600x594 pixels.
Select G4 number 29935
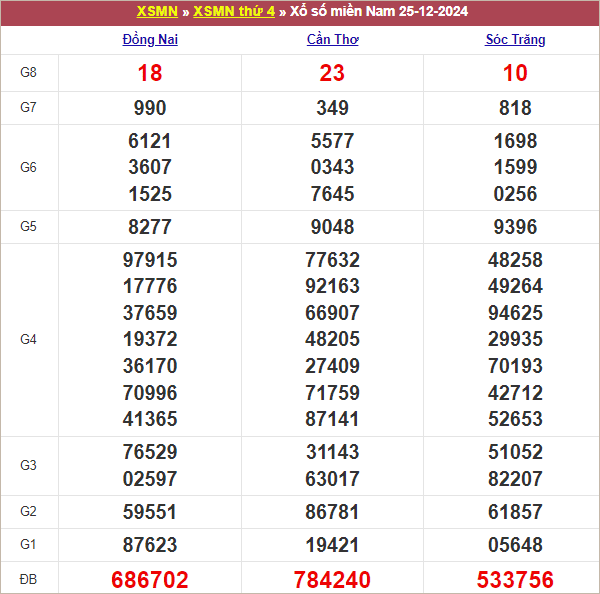[x=515, y=339]
